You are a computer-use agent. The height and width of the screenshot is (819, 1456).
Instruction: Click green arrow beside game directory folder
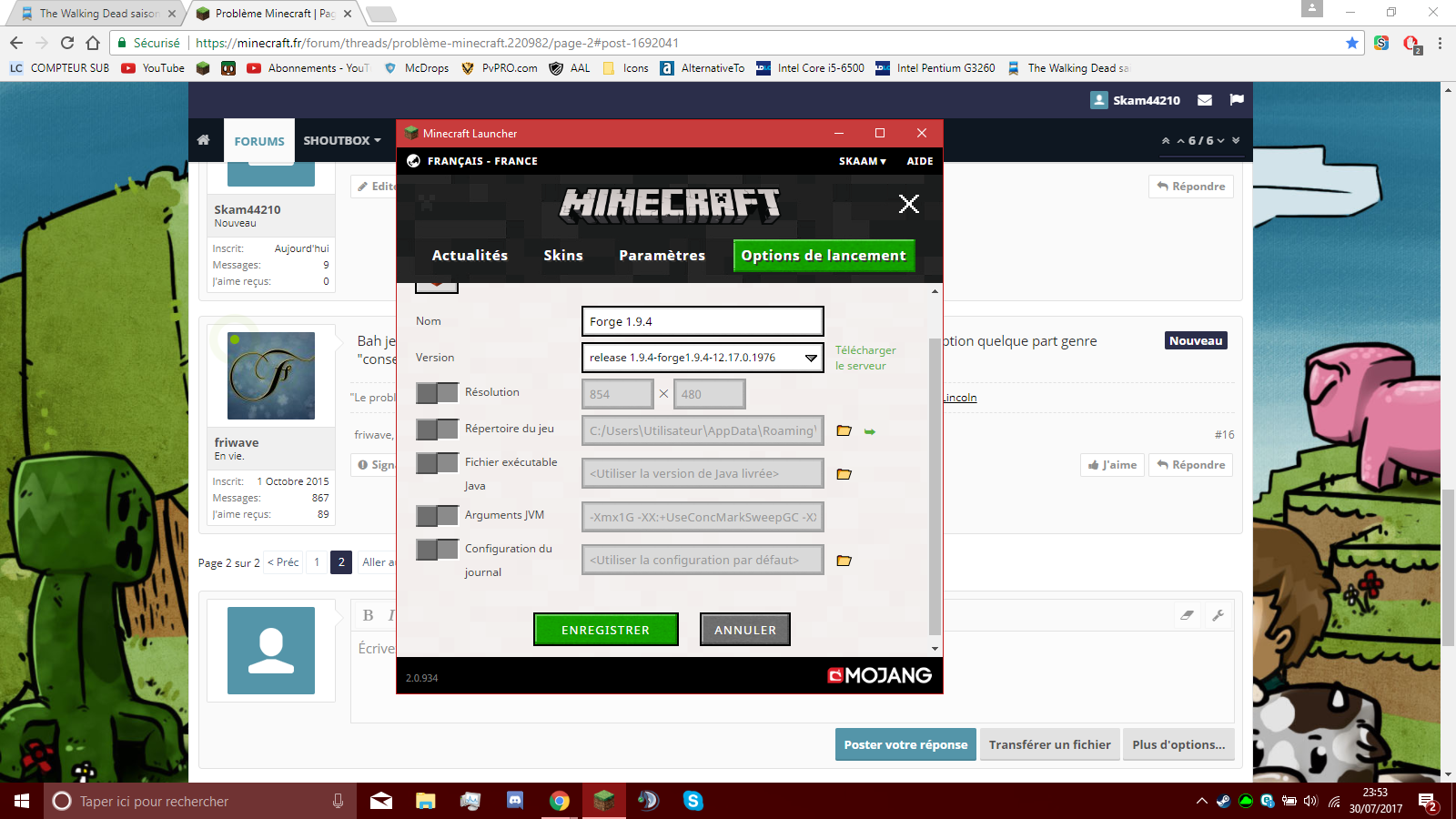click(x=870, y=431)
